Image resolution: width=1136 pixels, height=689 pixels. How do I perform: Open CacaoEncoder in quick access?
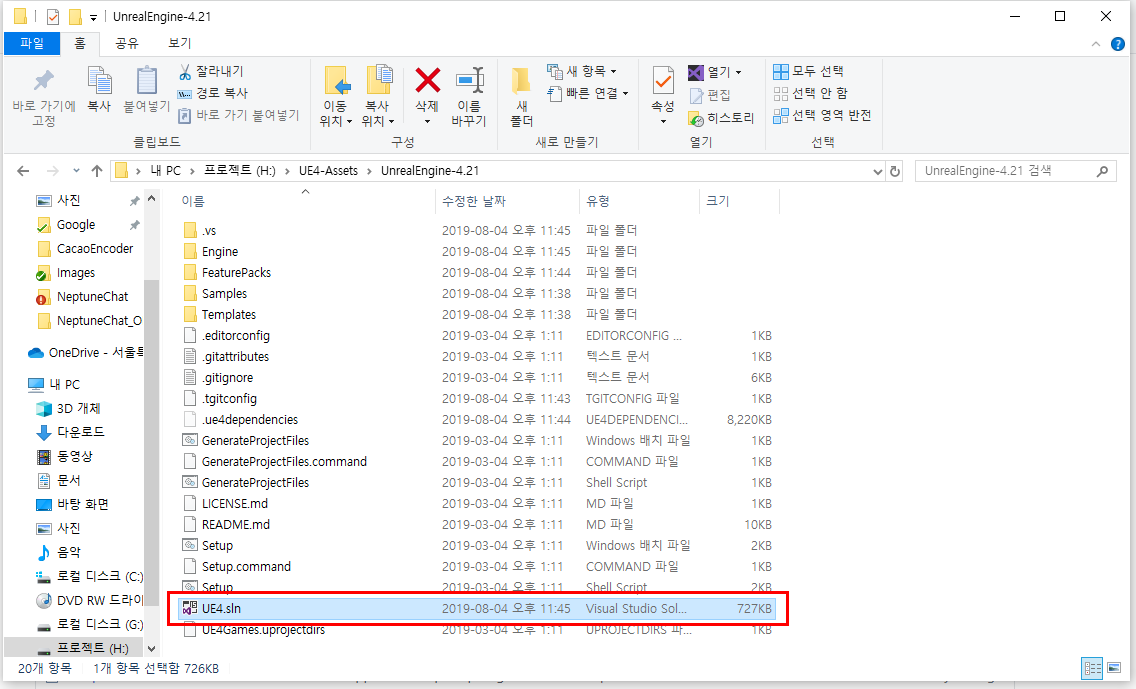tap(85, 249)
